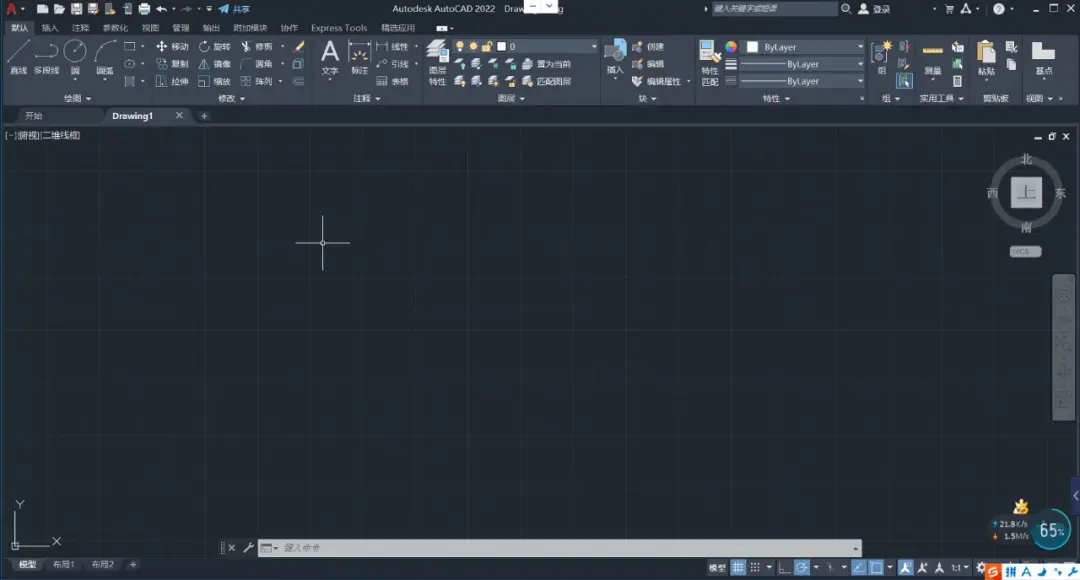The width and height of the screenshot is (1080, 580).
Task: Click the WCS button under ViewCube
Action: (1026, 251)
